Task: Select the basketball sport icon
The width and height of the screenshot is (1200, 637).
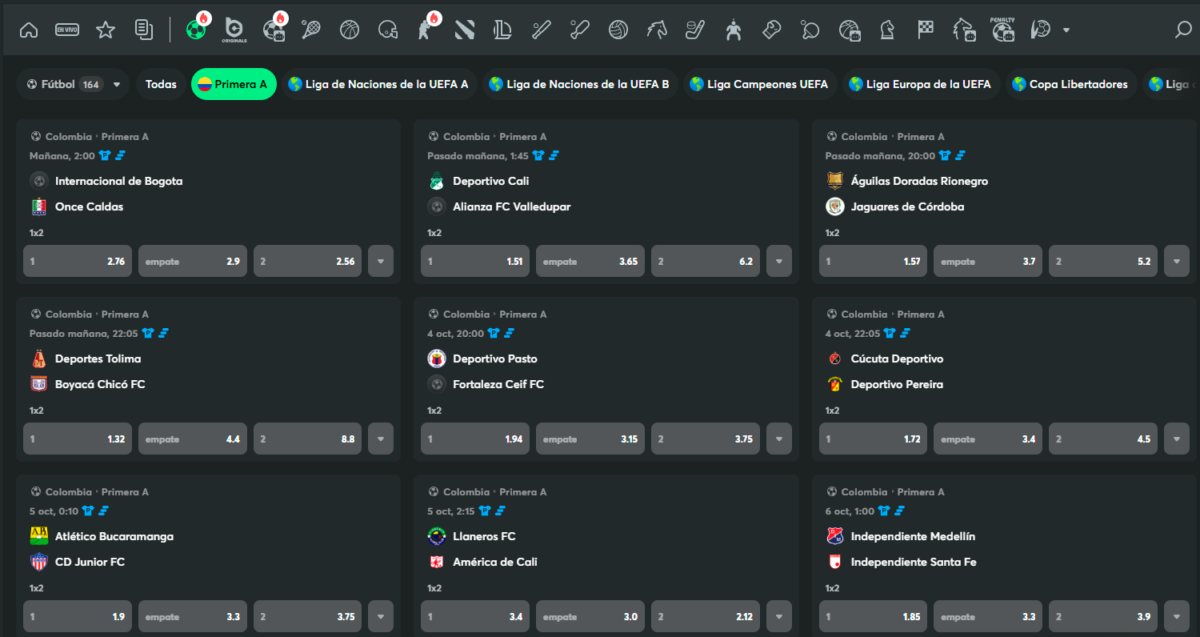Action: [349, 30]
